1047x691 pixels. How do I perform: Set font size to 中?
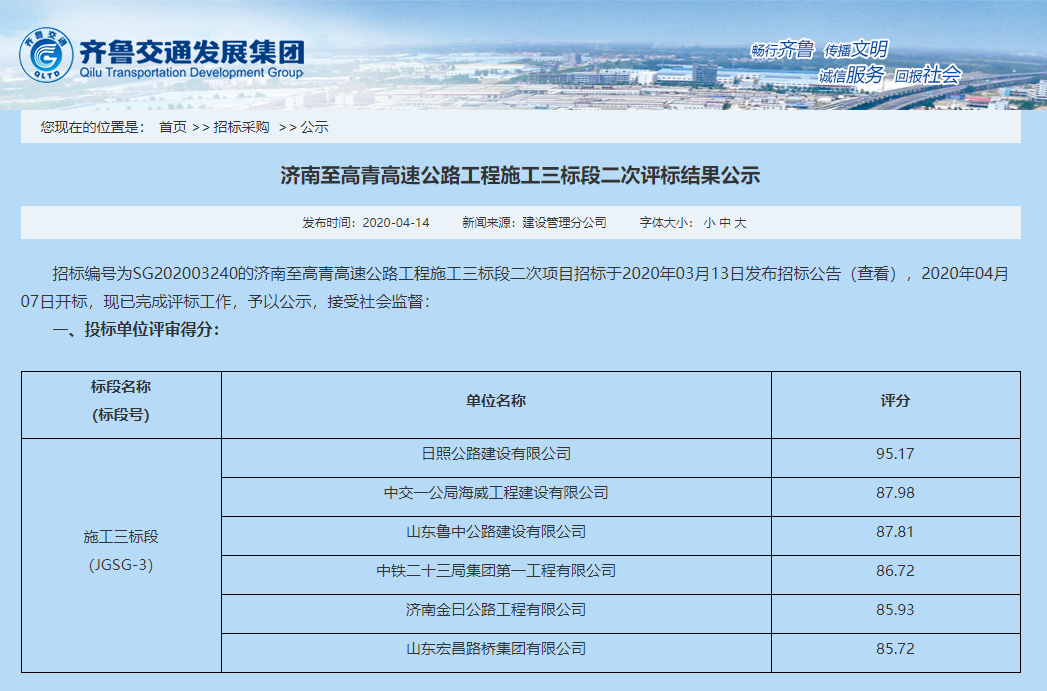724,223
